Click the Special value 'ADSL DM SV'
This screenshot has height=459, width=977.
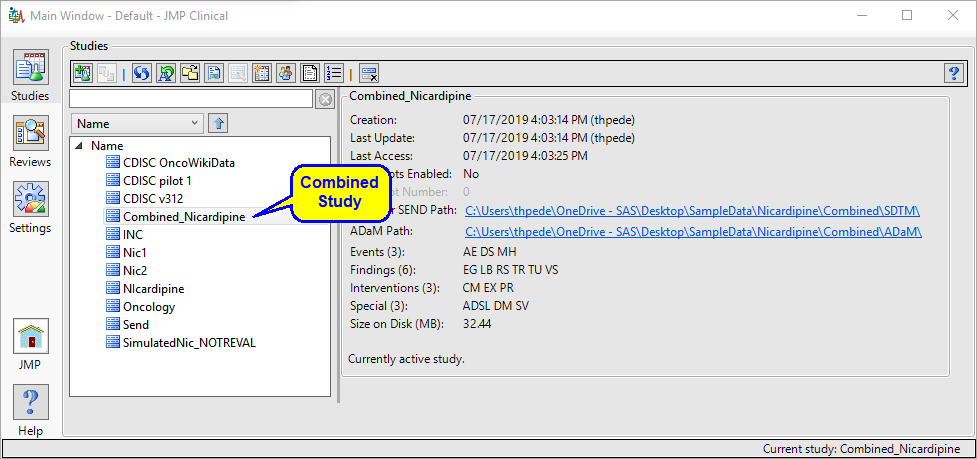click(x=496, y=306)
